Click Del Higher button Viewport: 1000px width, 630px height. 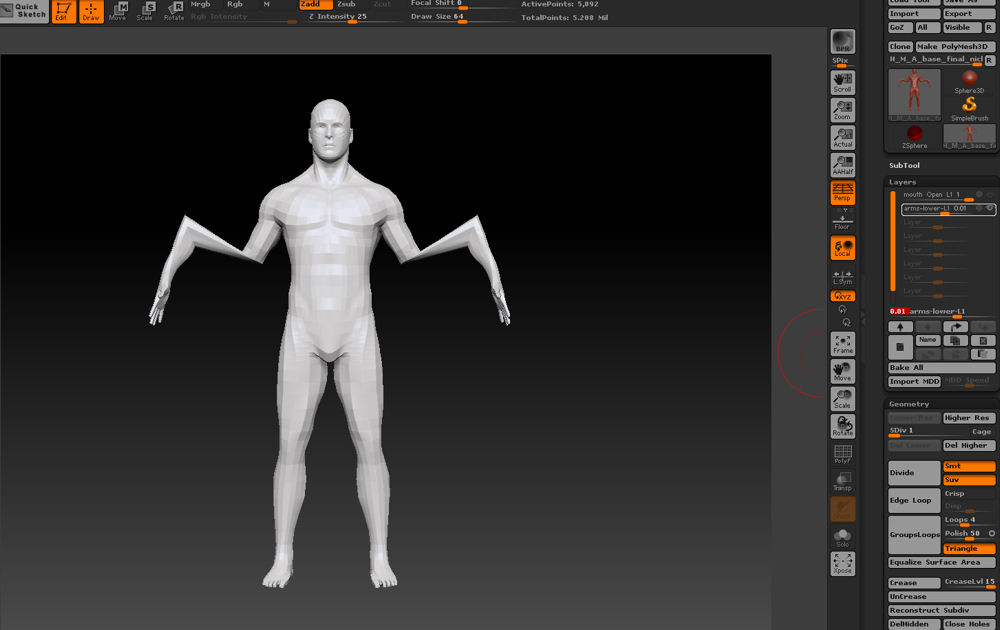coord(969,445)
